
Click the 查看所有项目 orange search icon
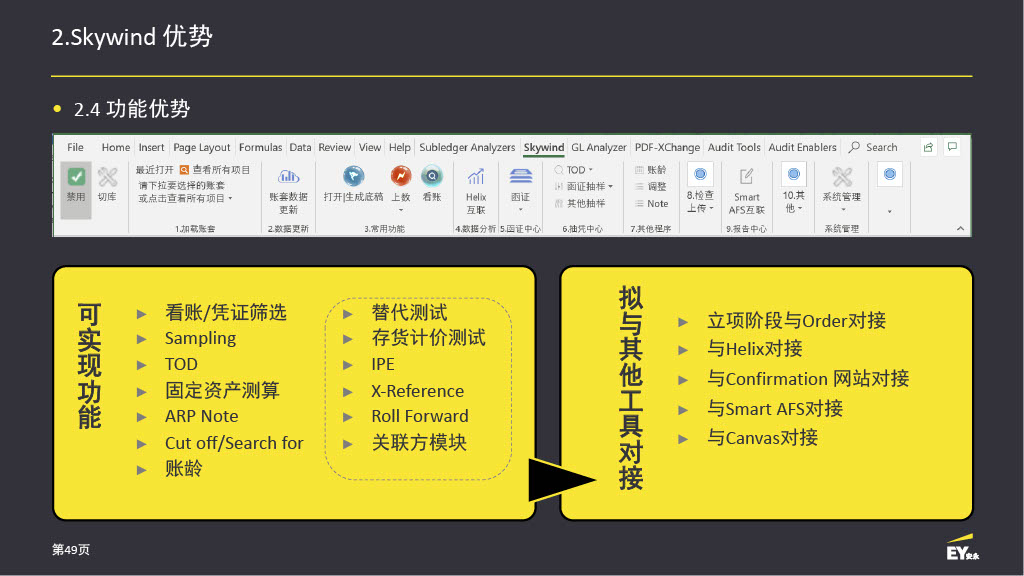(184, 170)
